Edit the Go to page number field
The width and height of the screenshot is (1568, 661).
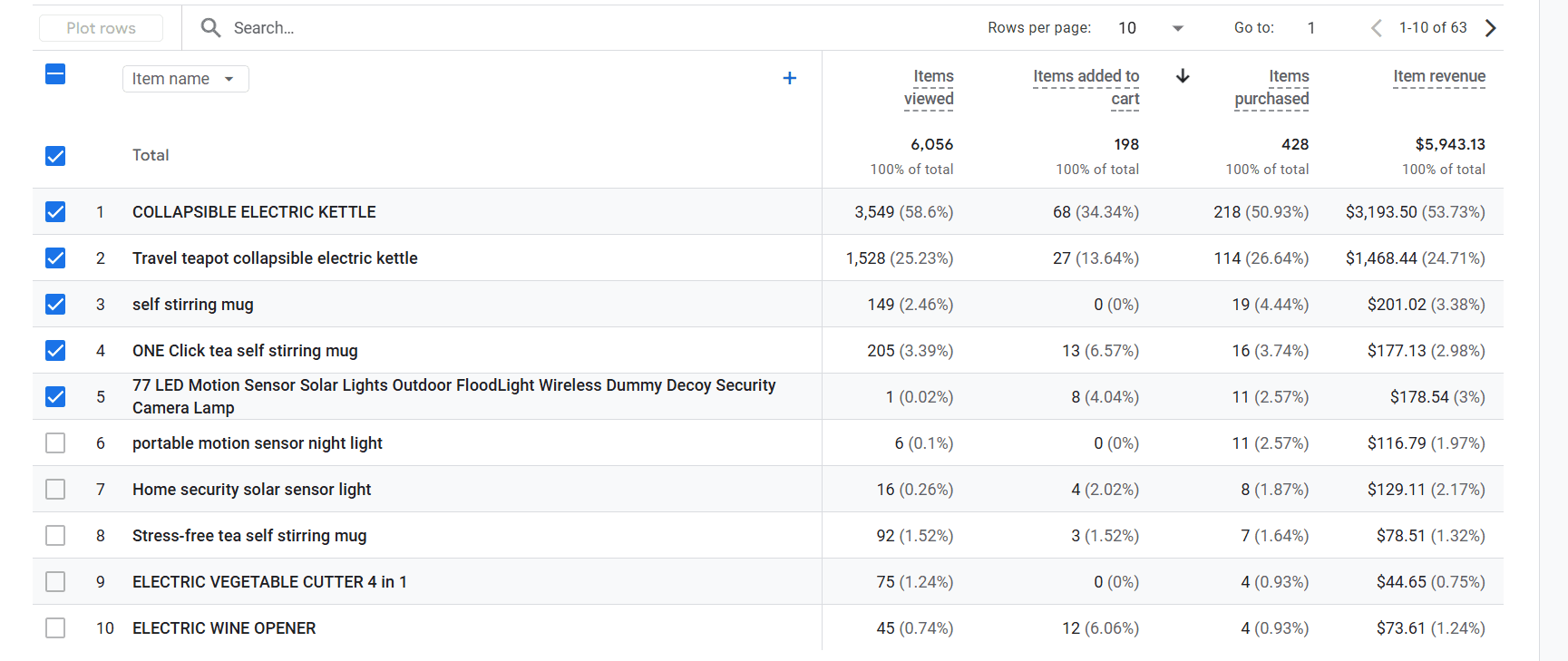pyautogui.click(x=1310, y=28)
